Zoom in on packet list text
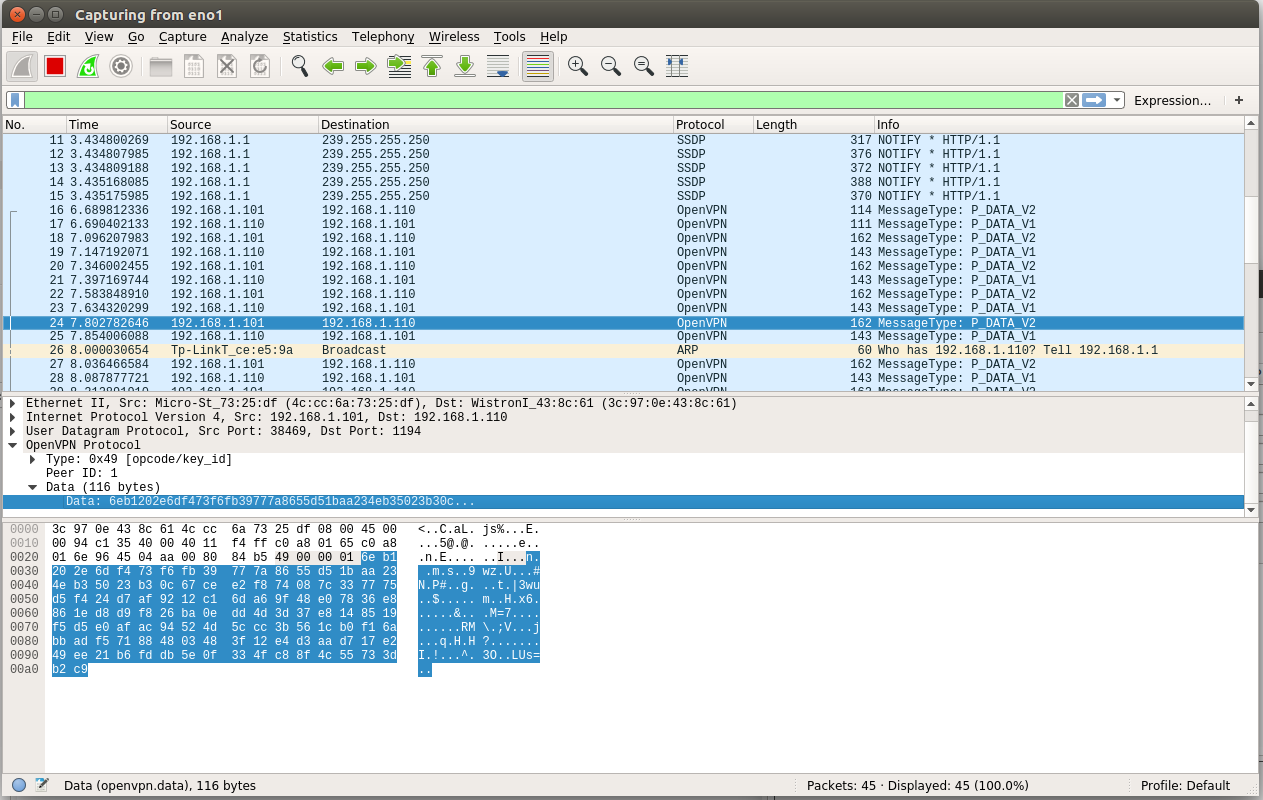The width and height of the screenshot is (1263, 800). click(x=577, y=66)
